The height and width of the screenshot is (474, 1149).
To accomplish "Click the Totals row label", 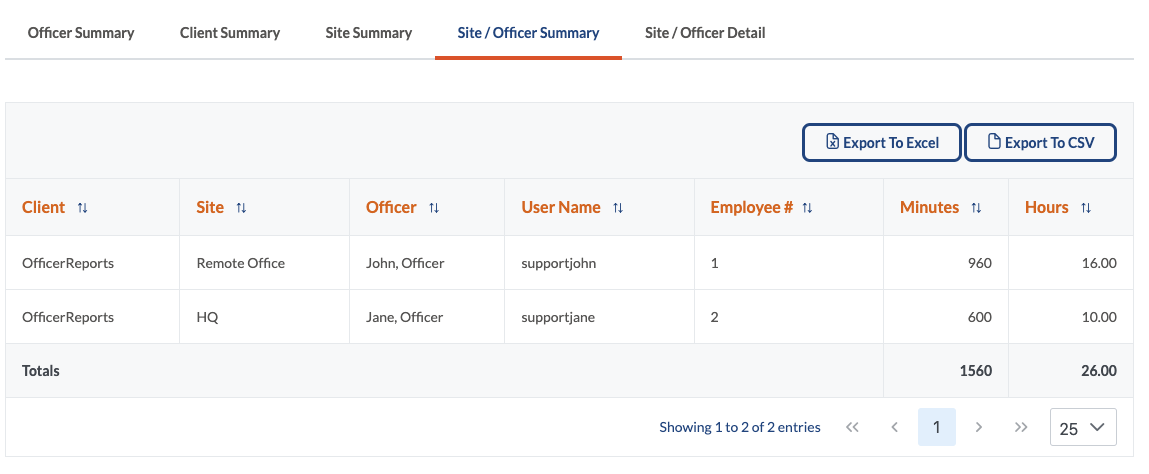I will [x=41, y=371].
